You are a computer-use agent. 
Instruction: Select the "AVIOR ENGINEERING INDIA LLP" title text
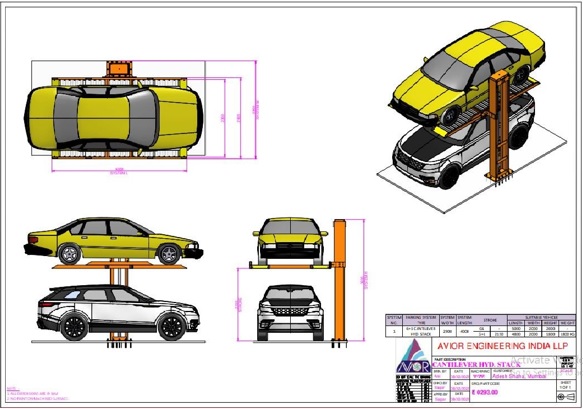[503, 346]
